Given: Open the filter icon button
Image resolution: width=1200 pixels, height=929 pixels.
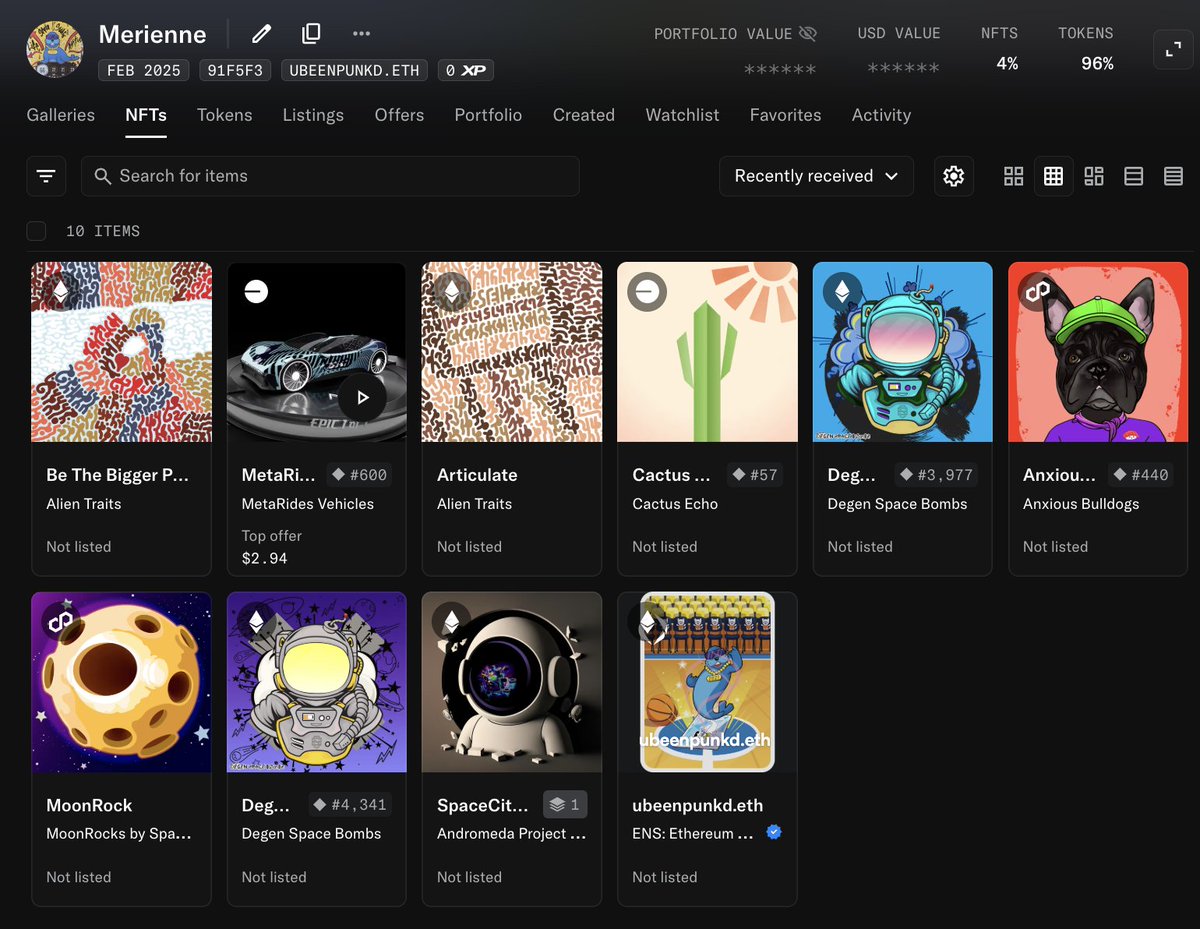Looking at the screenshot, I should point(46,176).
